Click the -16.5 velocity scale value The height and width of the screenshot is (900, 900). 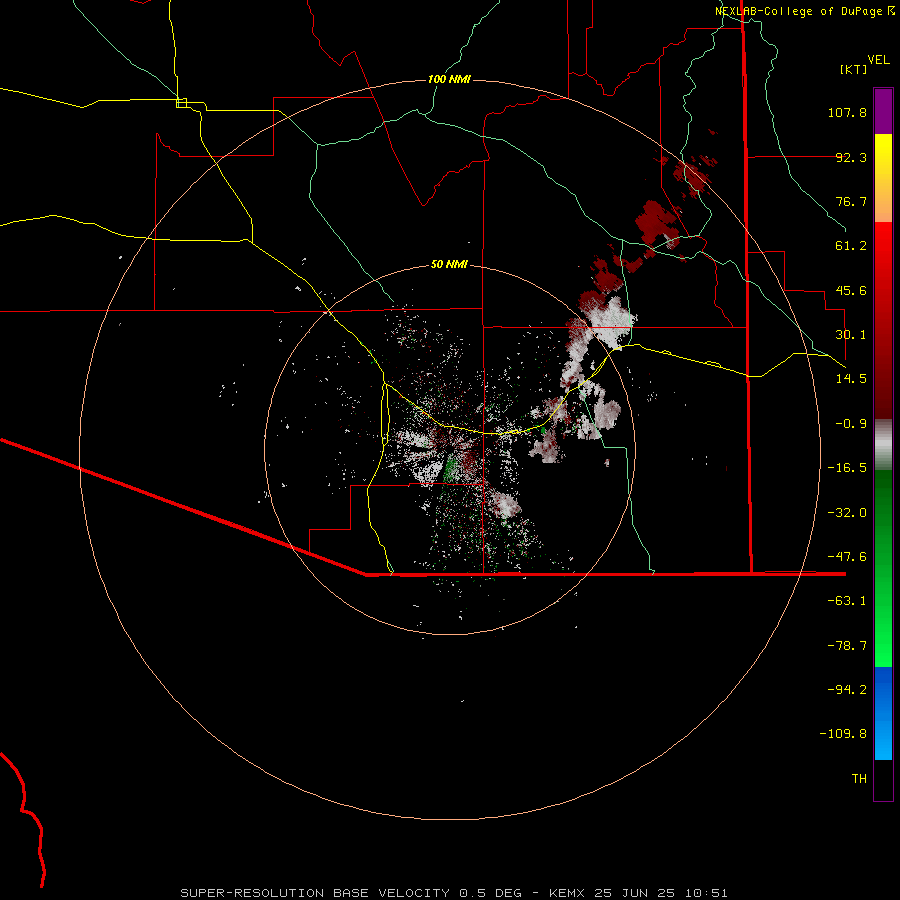[847, 468]
